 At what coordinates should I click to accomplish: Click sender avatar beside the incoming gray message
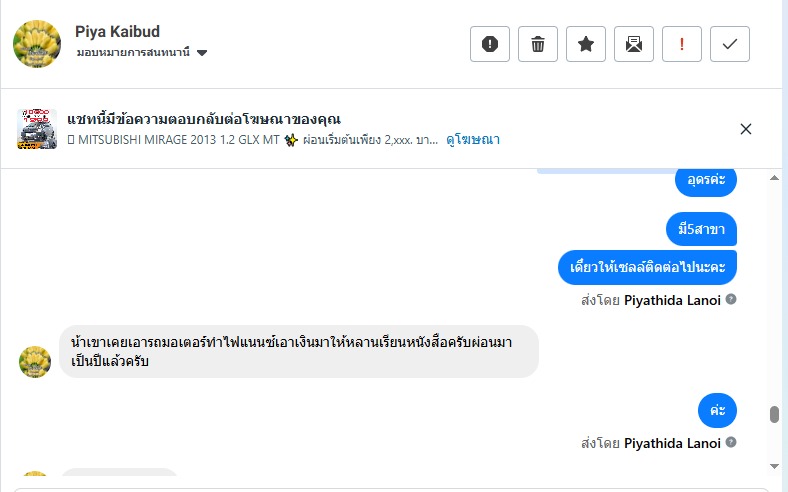pyautogui.click(x=35, y=361)
